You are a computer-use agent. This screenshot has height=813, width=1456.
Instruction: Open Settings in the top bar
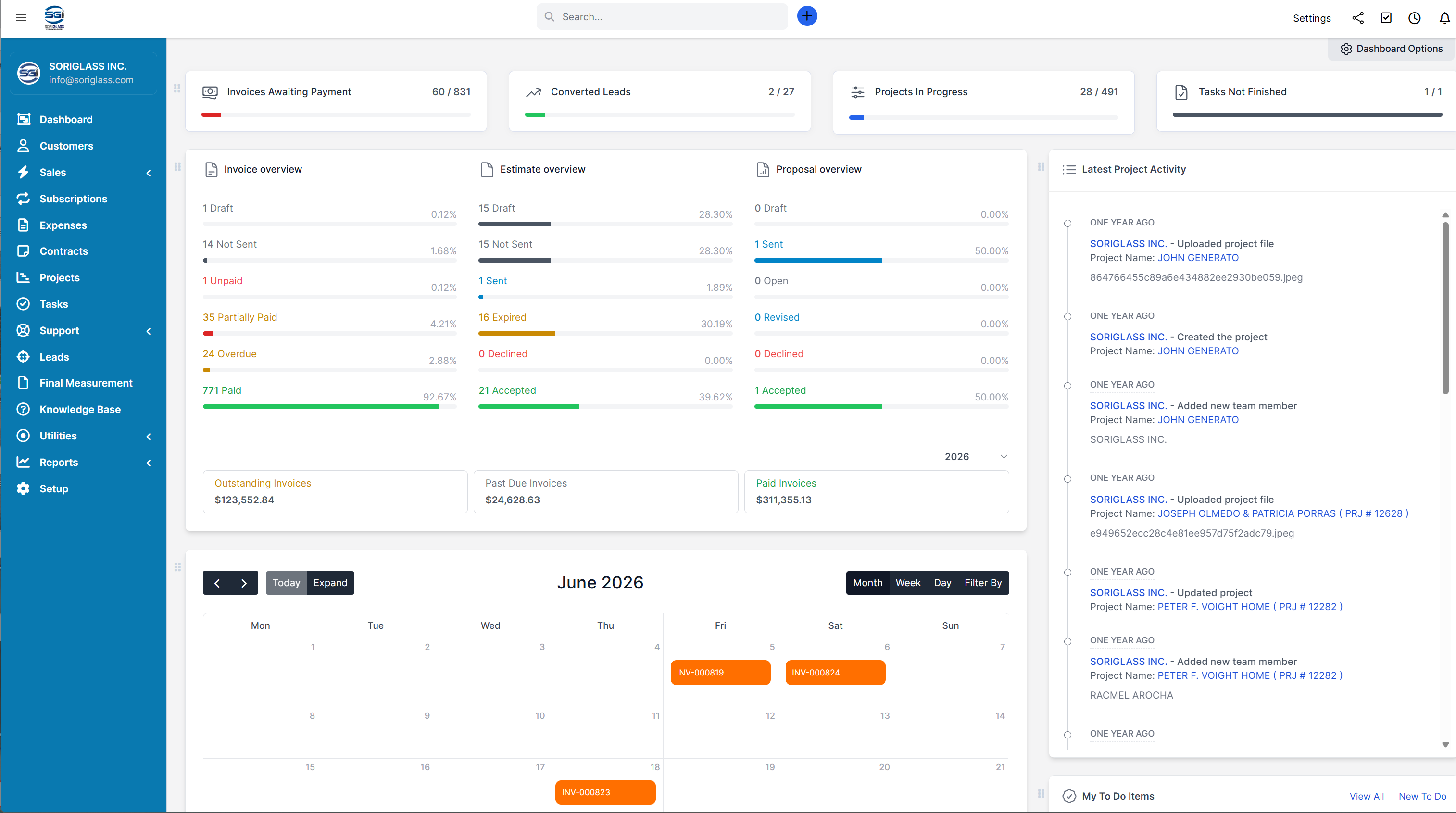1311,18
